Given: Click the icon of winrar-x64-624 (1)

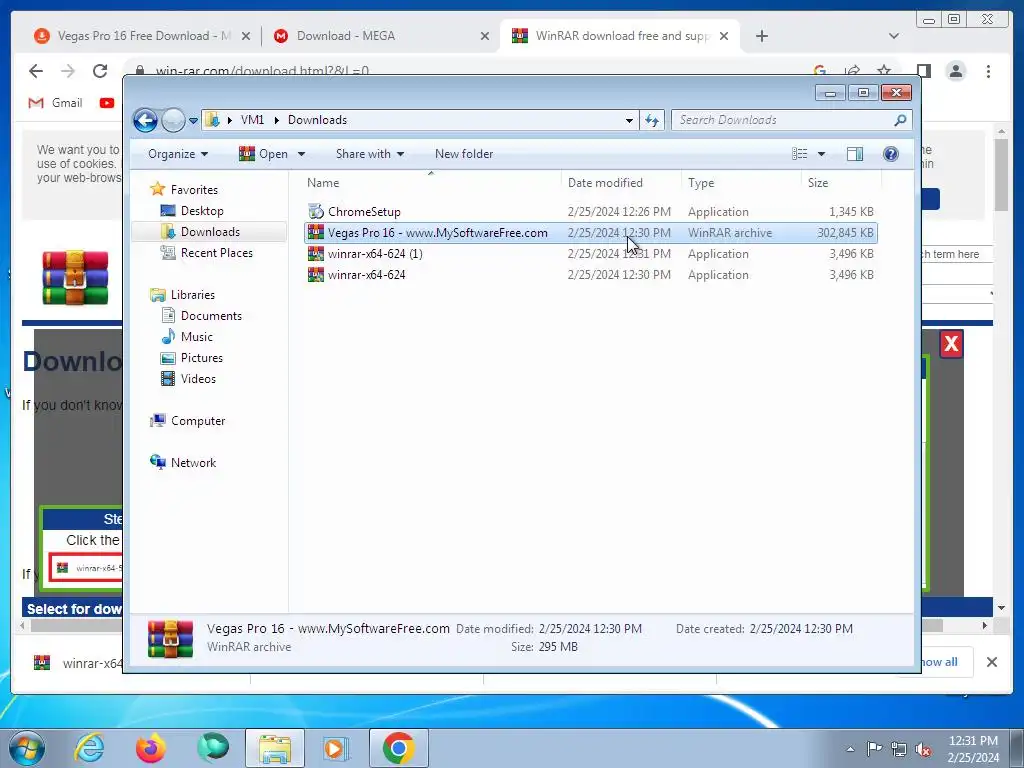Looking at the screenshot, I should pyautogui.click(x=316, y=253).
